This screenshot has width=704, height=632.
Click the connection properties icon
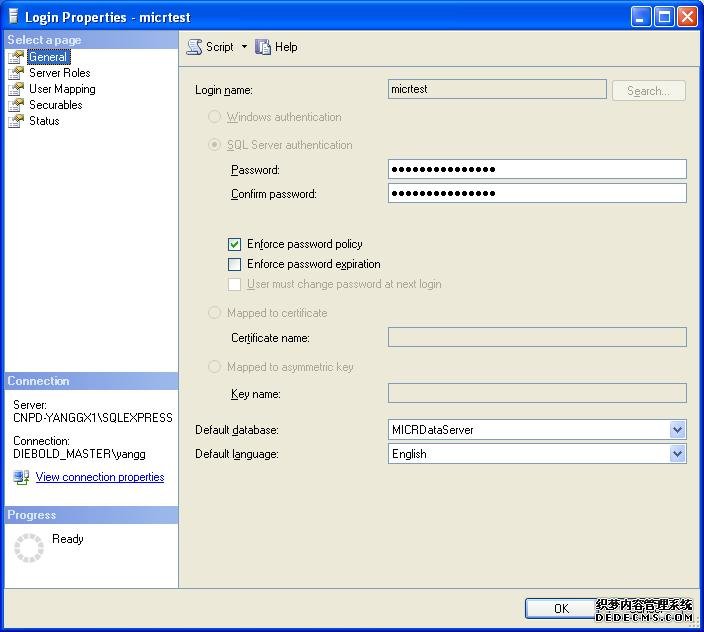(21, 478)
